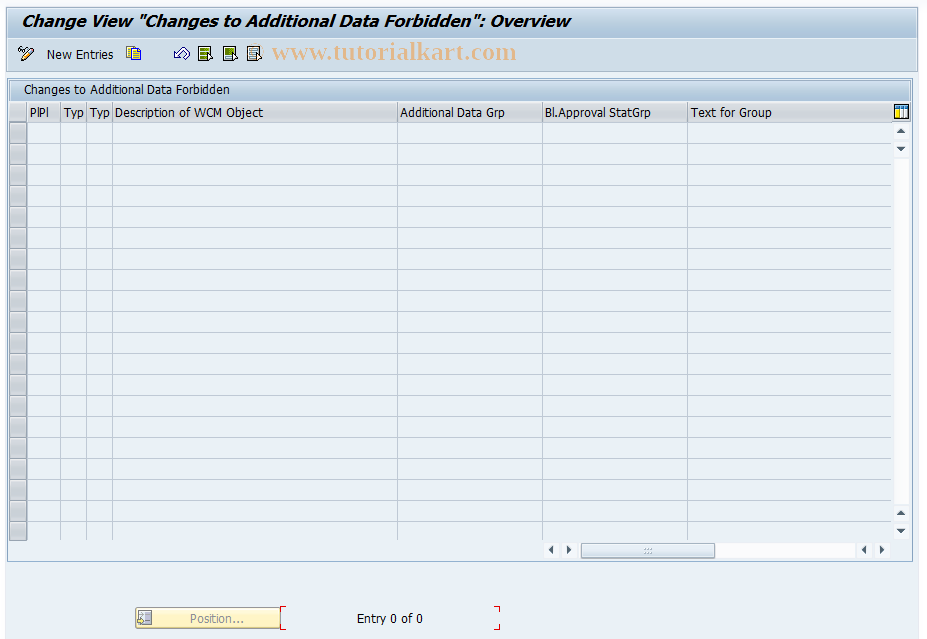Image resolution: width=927 pixels, height=639 pixels.
Task: Click the 'Entry 0 of 0' status text
Action: pos(390,618)
